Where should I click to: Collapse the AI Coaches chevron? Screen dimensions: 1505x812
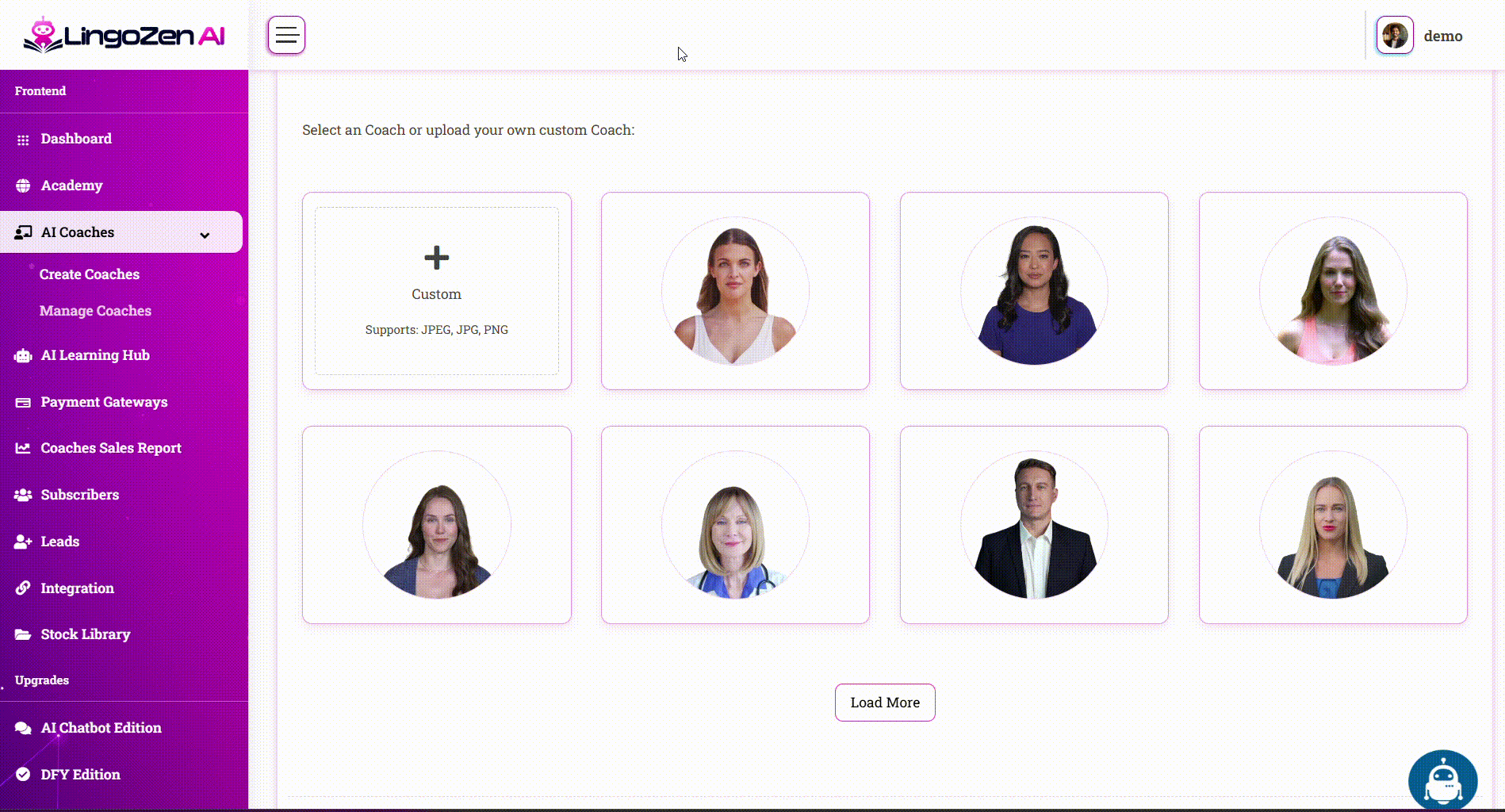205,235
